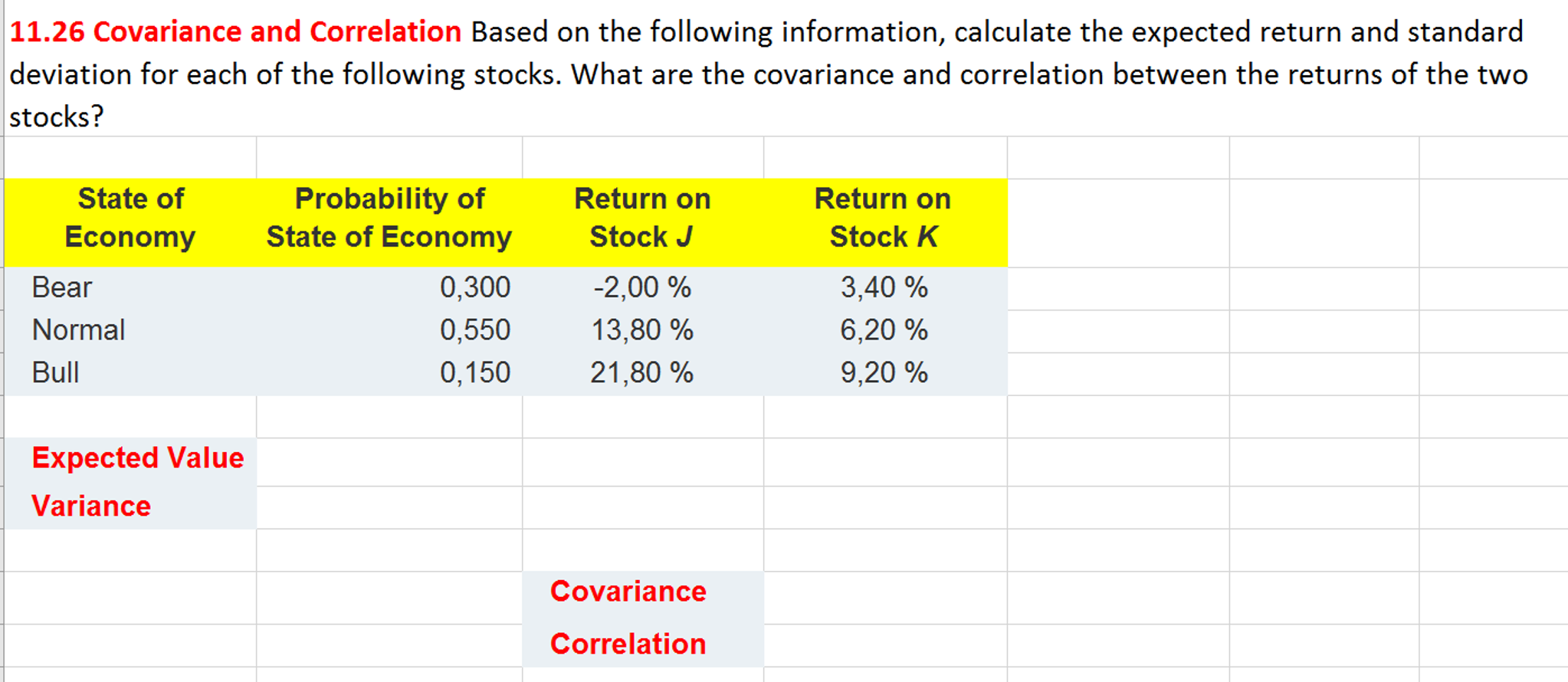
Task: Select the 21,80 % return cell
Action: [x=642, y=373]
